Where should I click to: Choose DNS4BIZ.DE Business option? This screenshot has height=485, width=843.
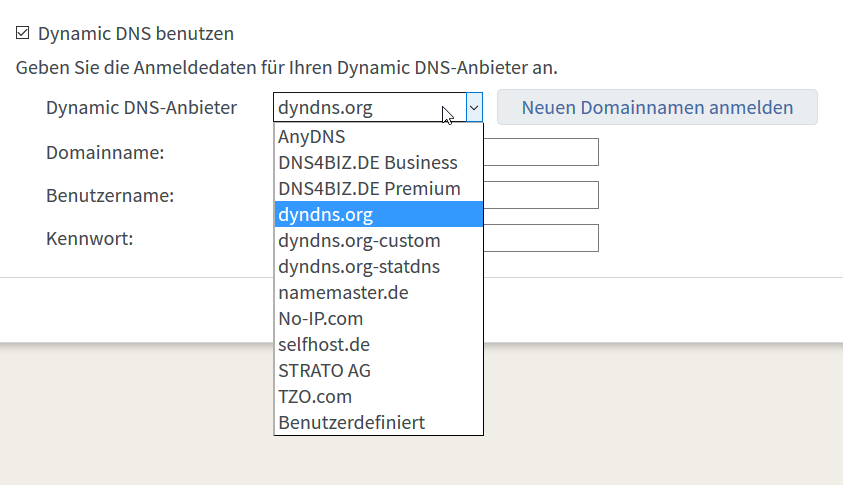(378, 162)
